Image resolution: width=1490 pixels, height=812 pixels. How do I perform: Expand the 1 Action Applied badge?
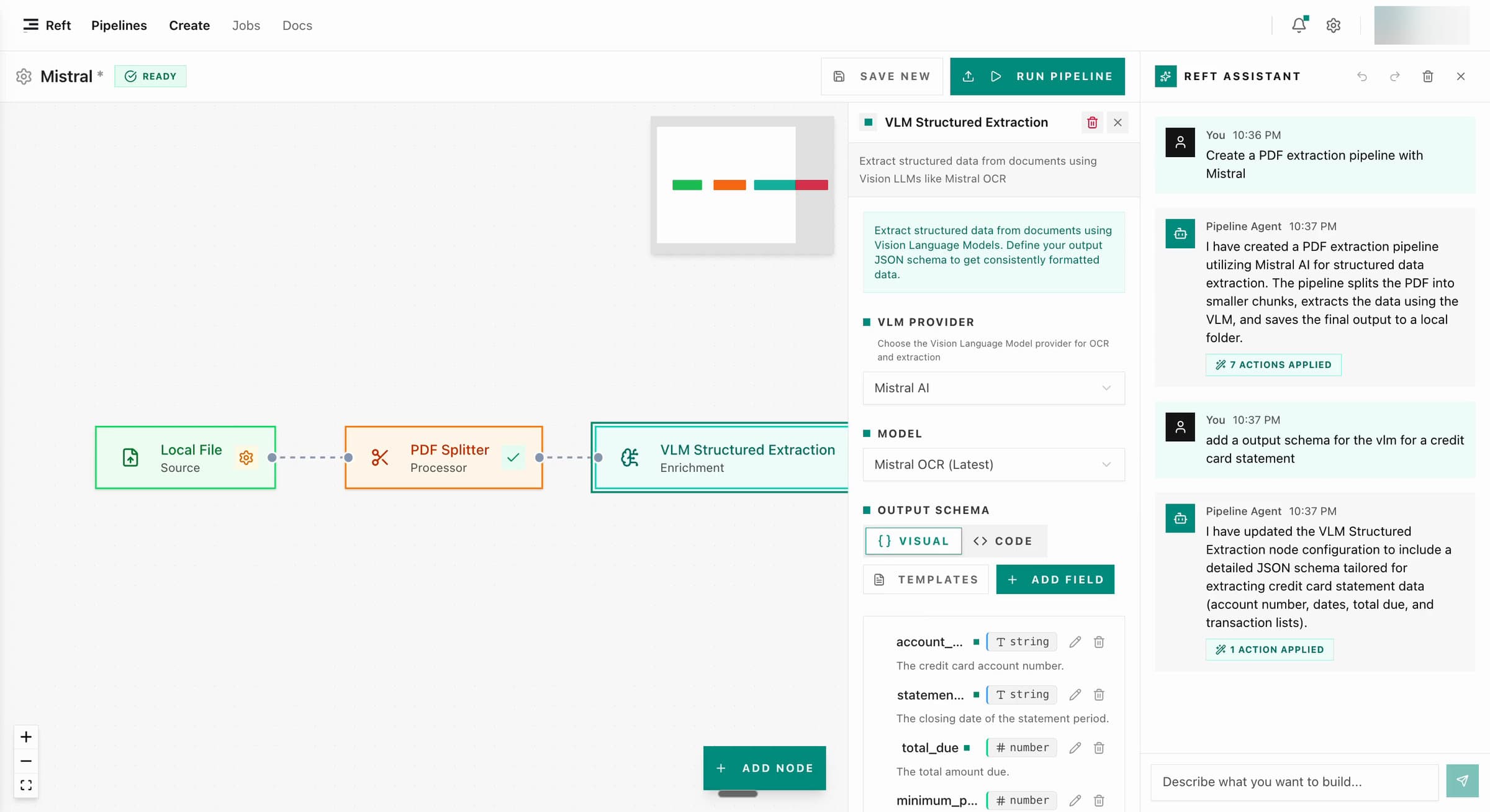pyautogui.click(x=1270, y=649)
